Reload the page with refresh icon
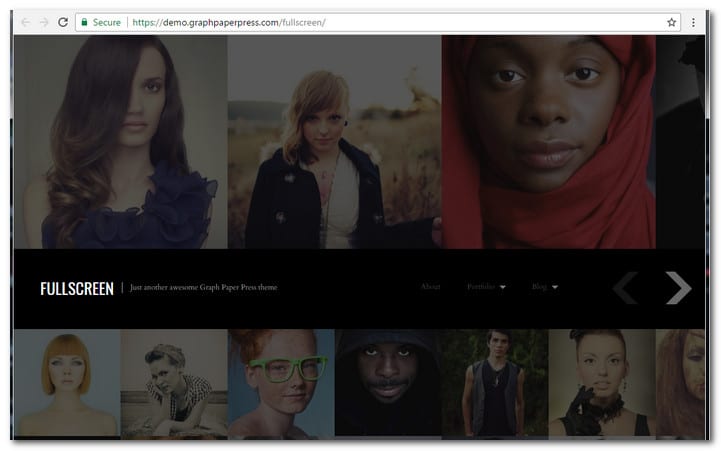 pyautogui.click(x=63, y=22)
